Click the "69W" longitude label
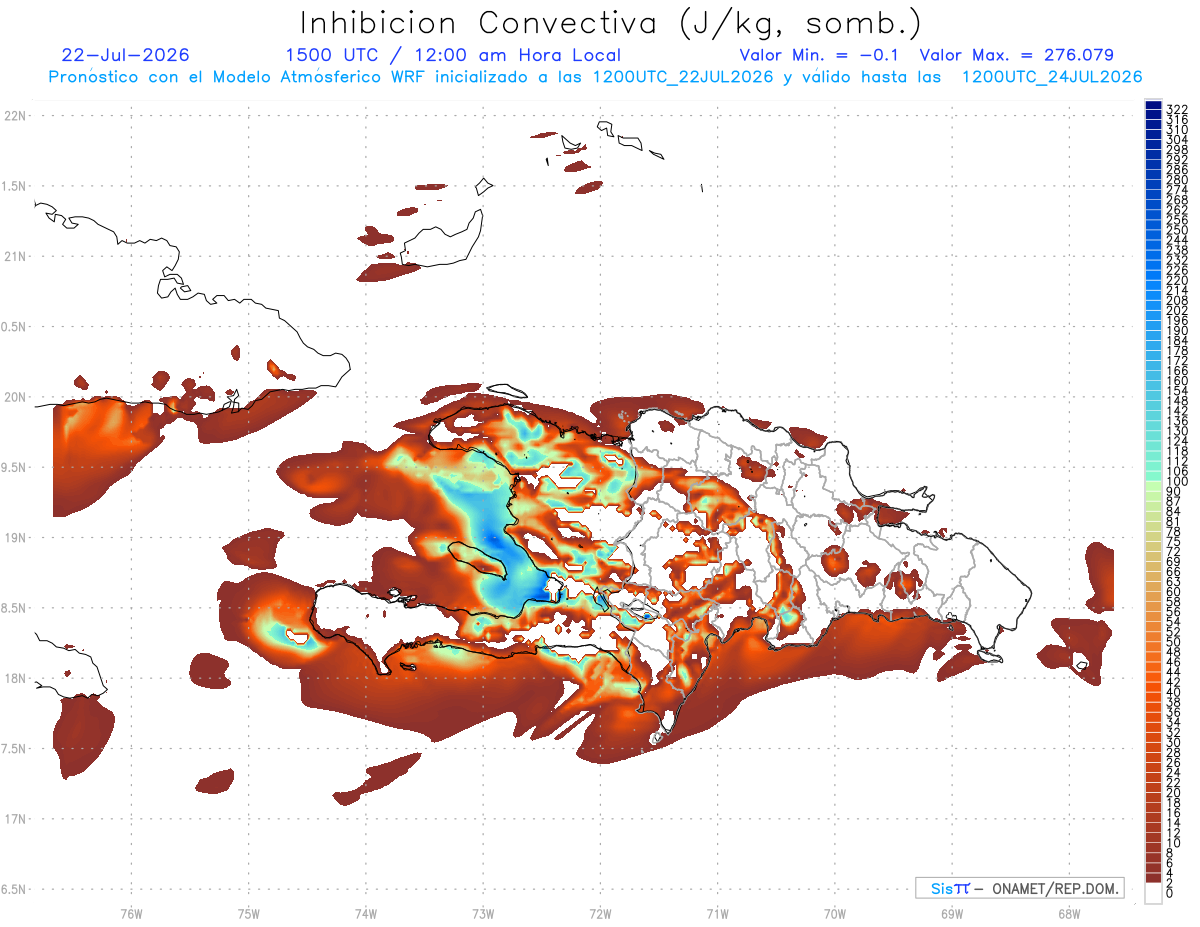This screenshot has width=1200, height=927. [952, 914]
